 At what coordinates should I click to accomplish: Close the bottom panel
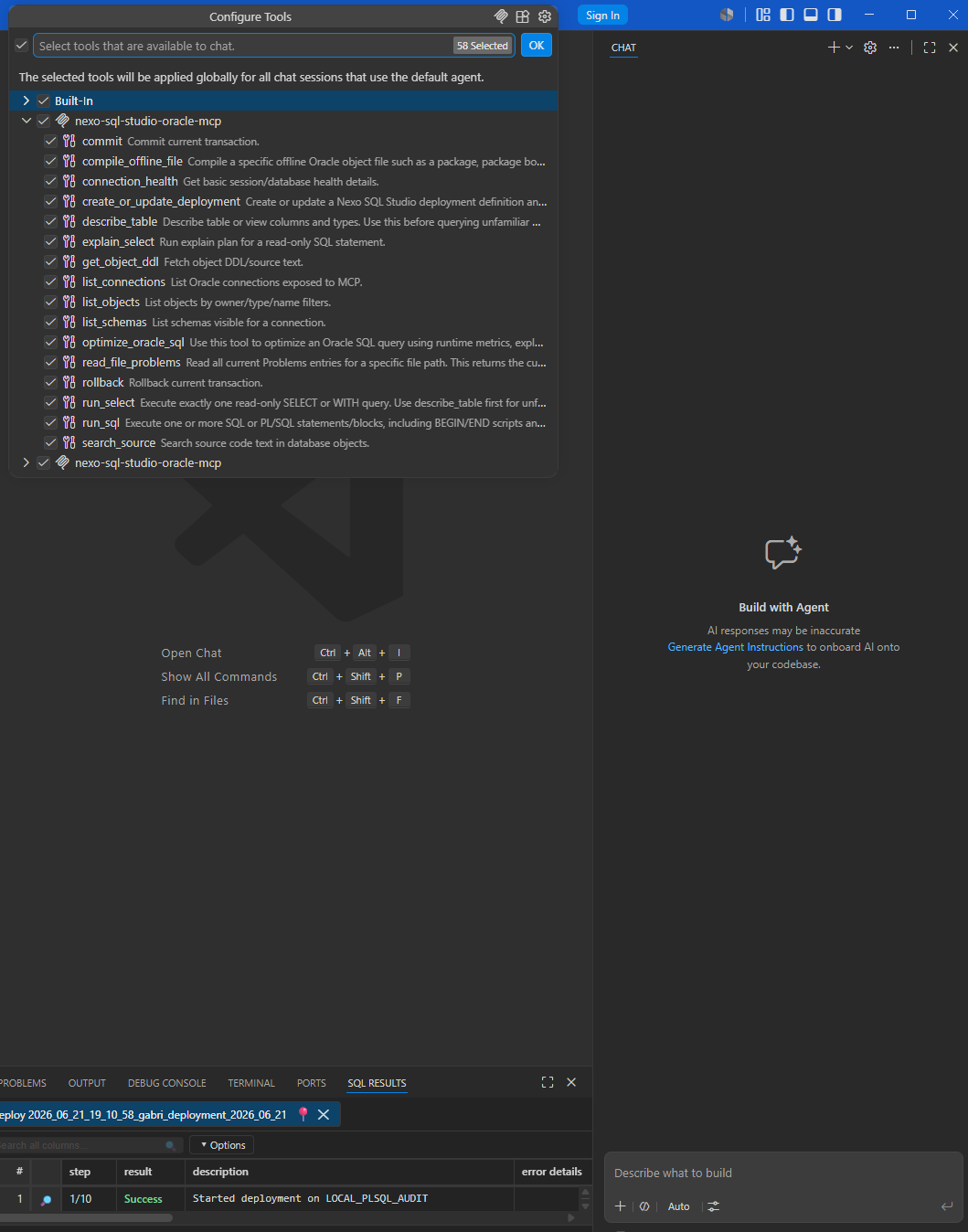(571, 1082)
